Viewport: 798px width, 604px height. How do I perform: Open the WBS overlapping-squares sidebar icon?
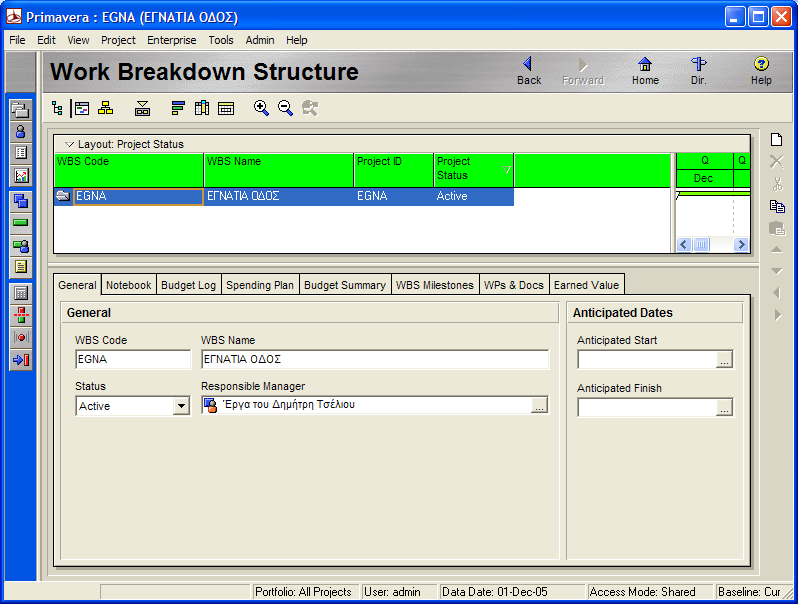[x=21, y=200]
